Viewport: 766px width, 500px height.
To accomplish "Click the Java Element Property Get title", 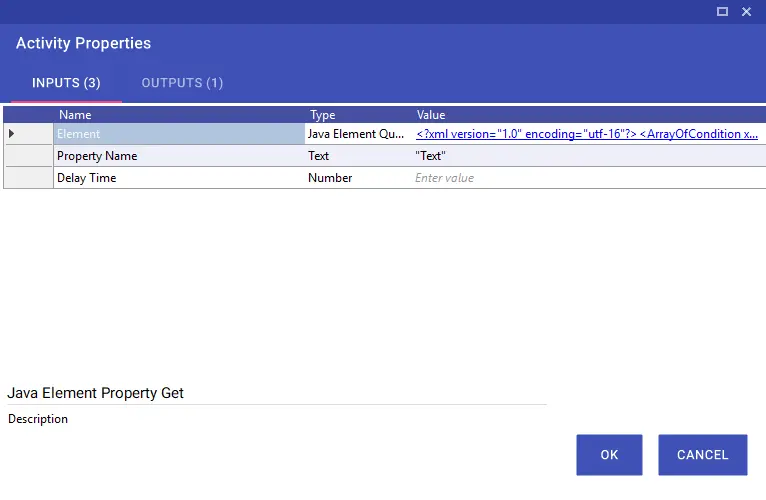I will pyautogui.click(x=95, y=393).
